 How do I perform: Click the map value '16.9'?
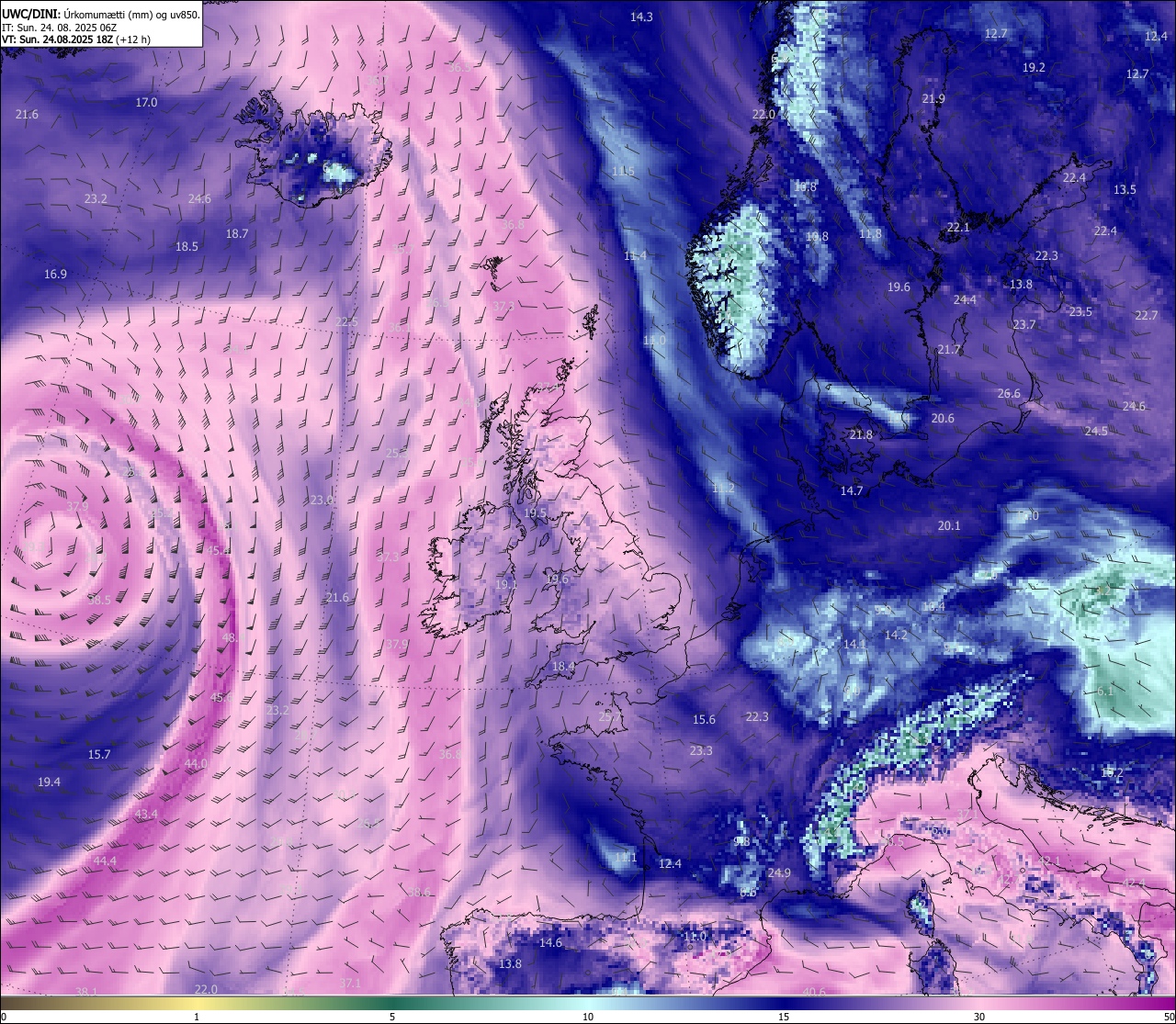pos(55,275)
